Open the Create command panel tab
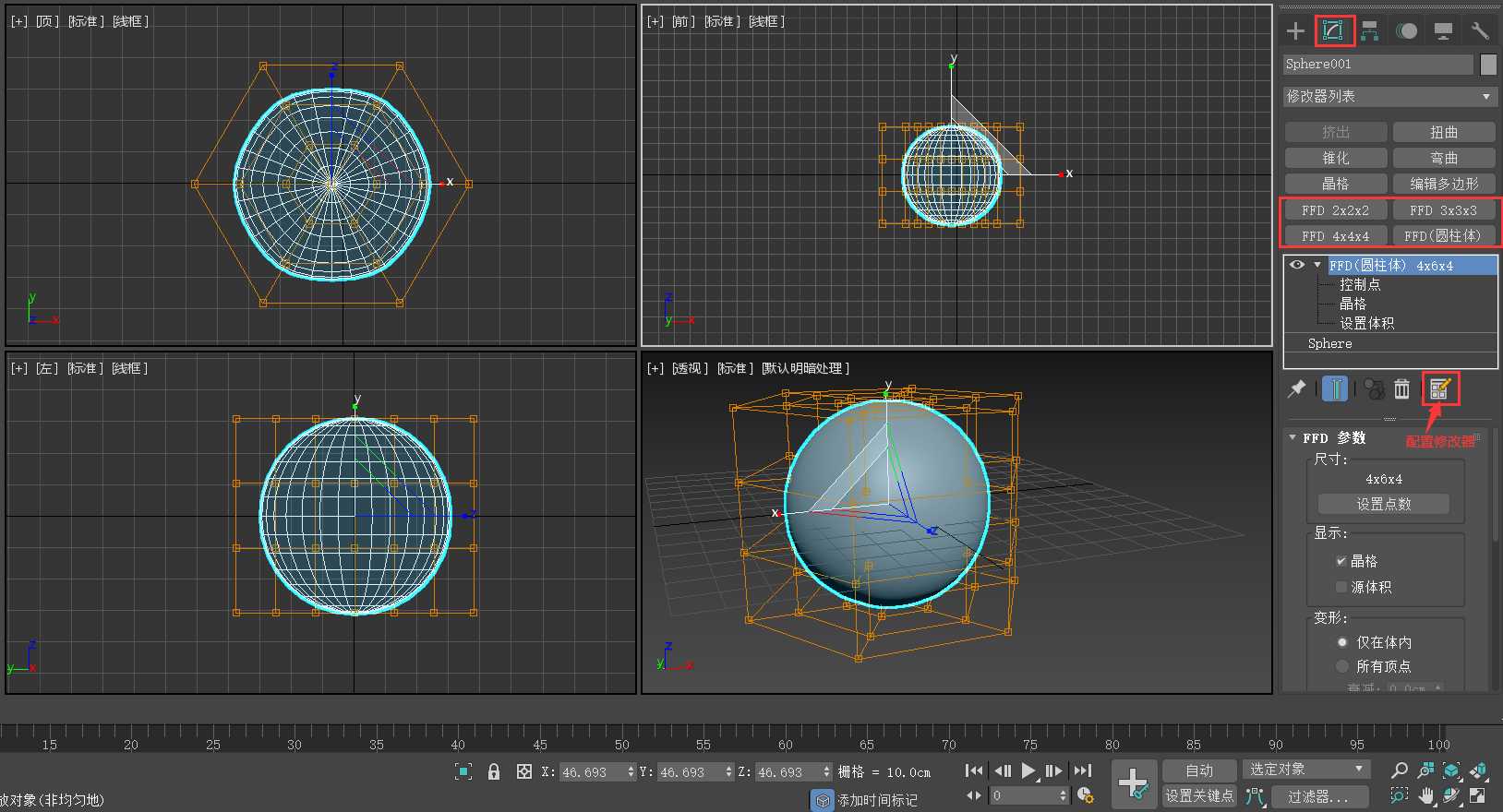This screenshot has width=1503, height=812. [x=1295, y=31]
